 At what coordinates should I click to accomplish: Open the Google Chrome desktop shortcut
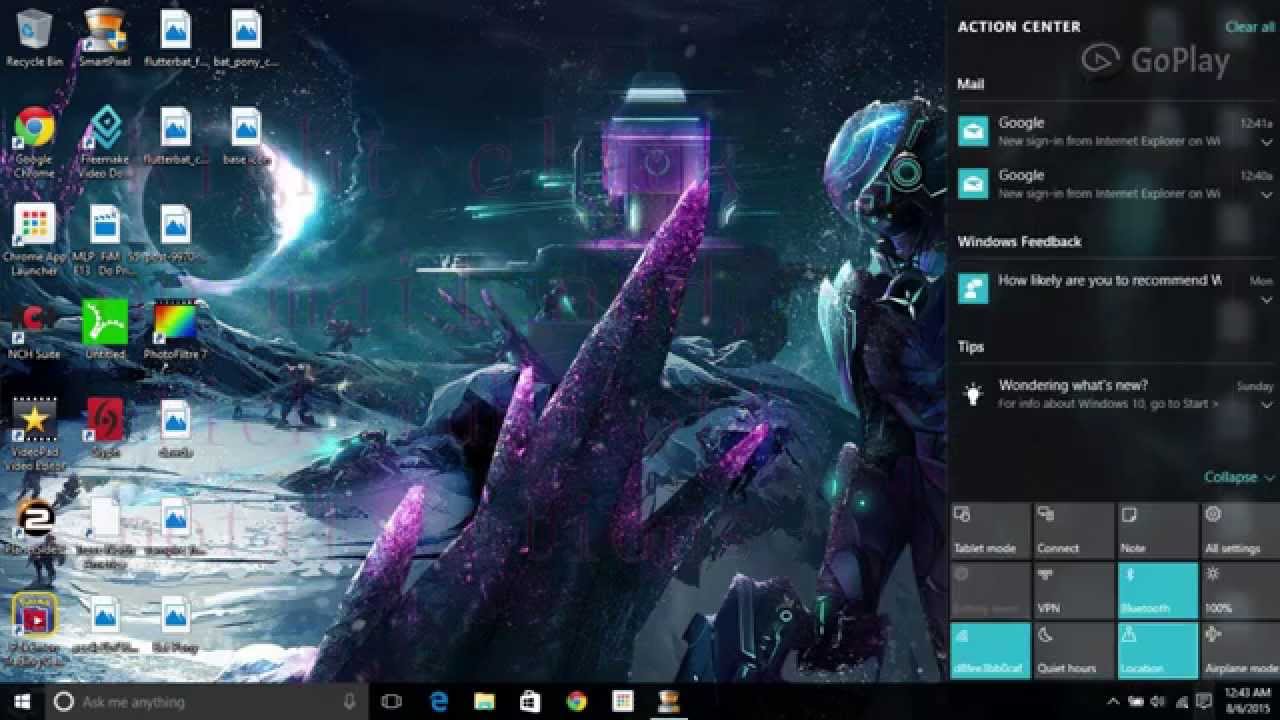(x=34, y=141)
